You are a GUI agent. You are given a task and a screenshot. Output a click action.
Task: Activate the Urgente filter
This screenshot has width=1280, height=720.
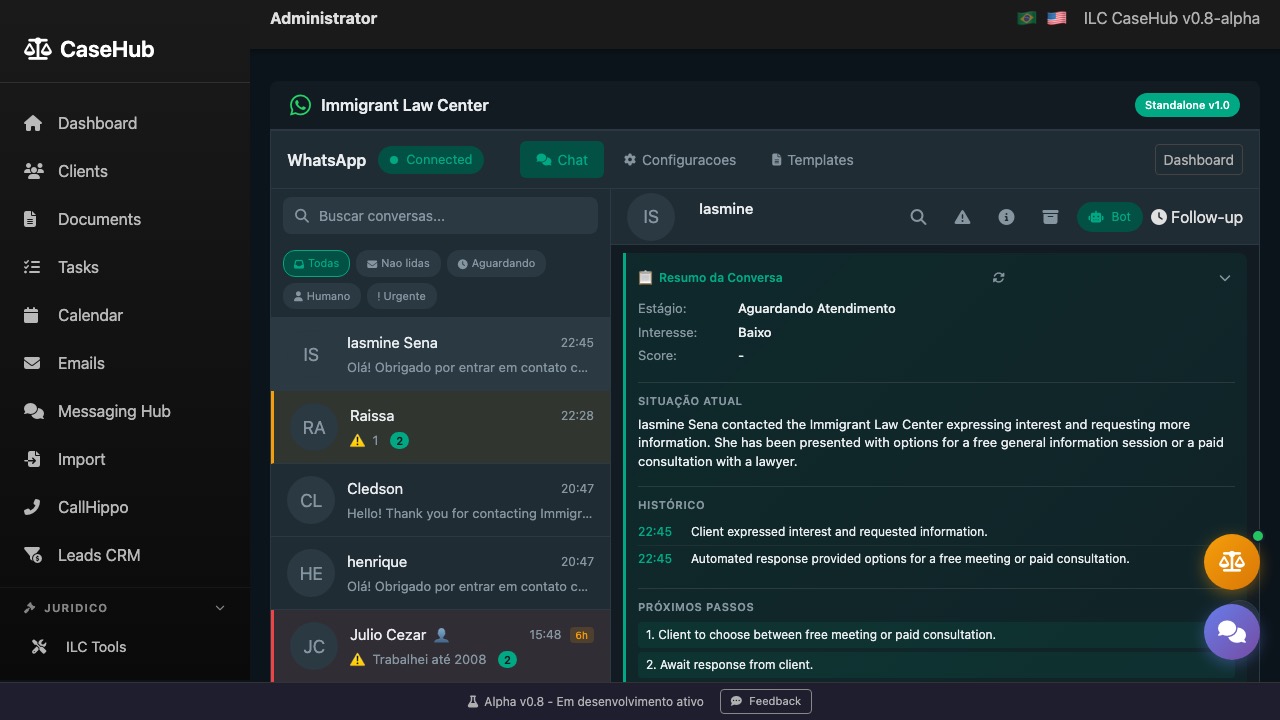point(402,296)
